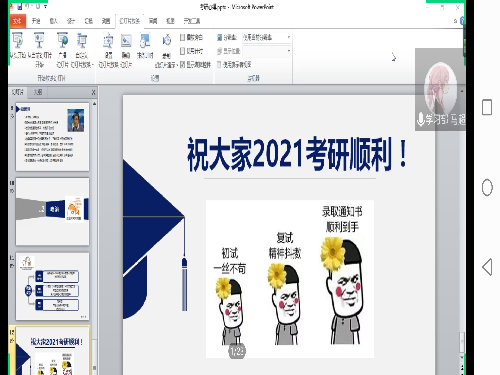Switch to the Developer (开发工具) ribbon tab
The width and height of the screenshot is (500, 375).
coord(192,21)
